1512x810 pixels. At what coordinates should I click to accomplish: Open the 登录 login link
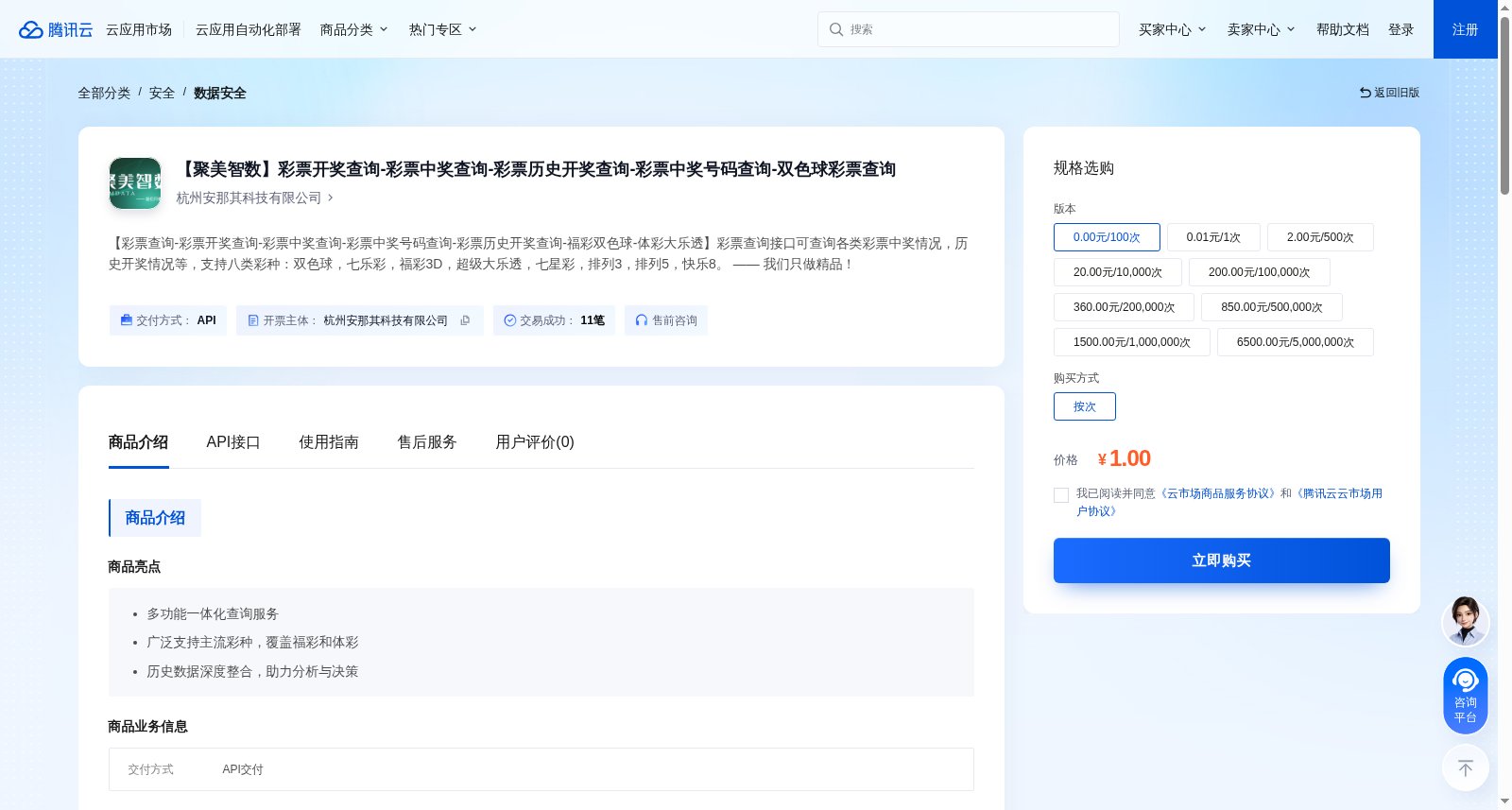1401,29
